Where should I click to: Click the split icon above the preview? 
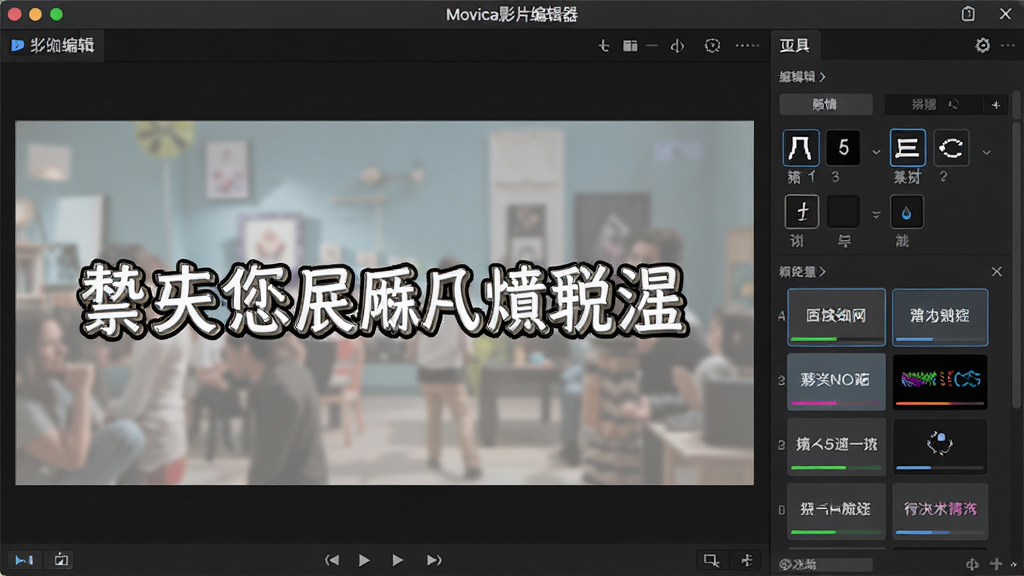point(677,45)
